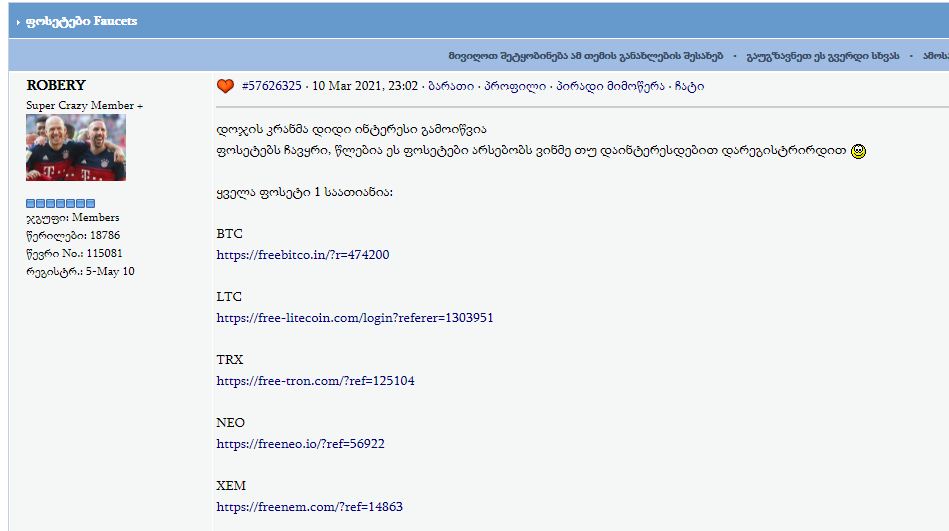Click the yellow smiley emoticon in the post
The image size is (949, 531).
858,151
